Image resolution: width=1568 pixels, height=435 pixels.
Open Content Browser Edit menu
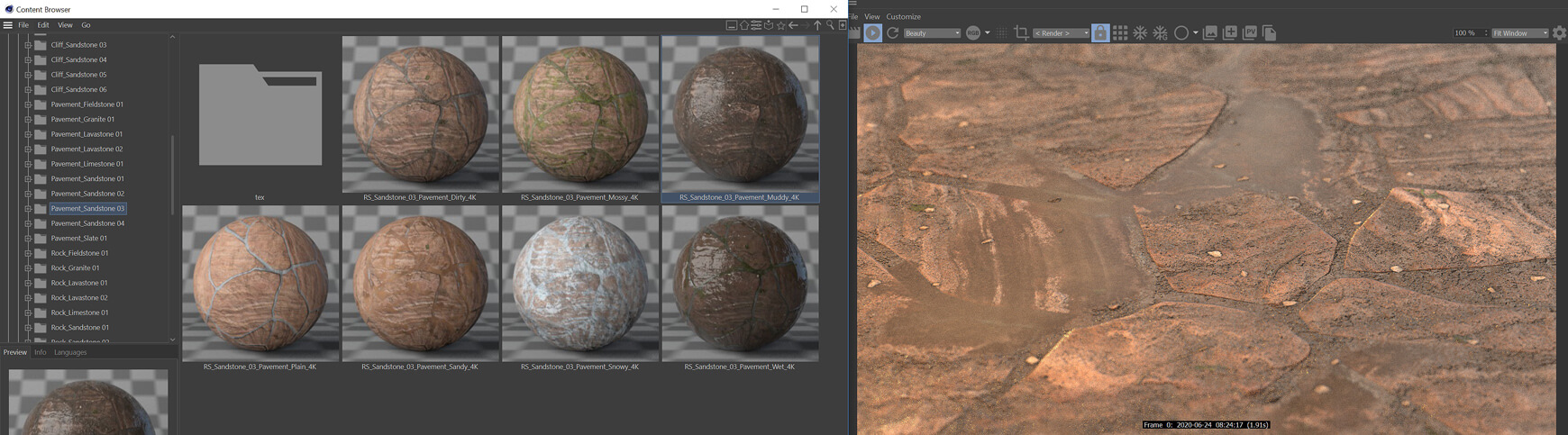(42, 25)
